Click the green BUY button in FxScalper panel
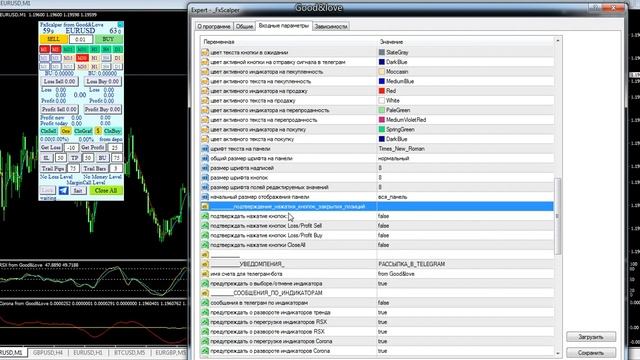This screenshot has width=640, height=360. click(x=109, y=39)
